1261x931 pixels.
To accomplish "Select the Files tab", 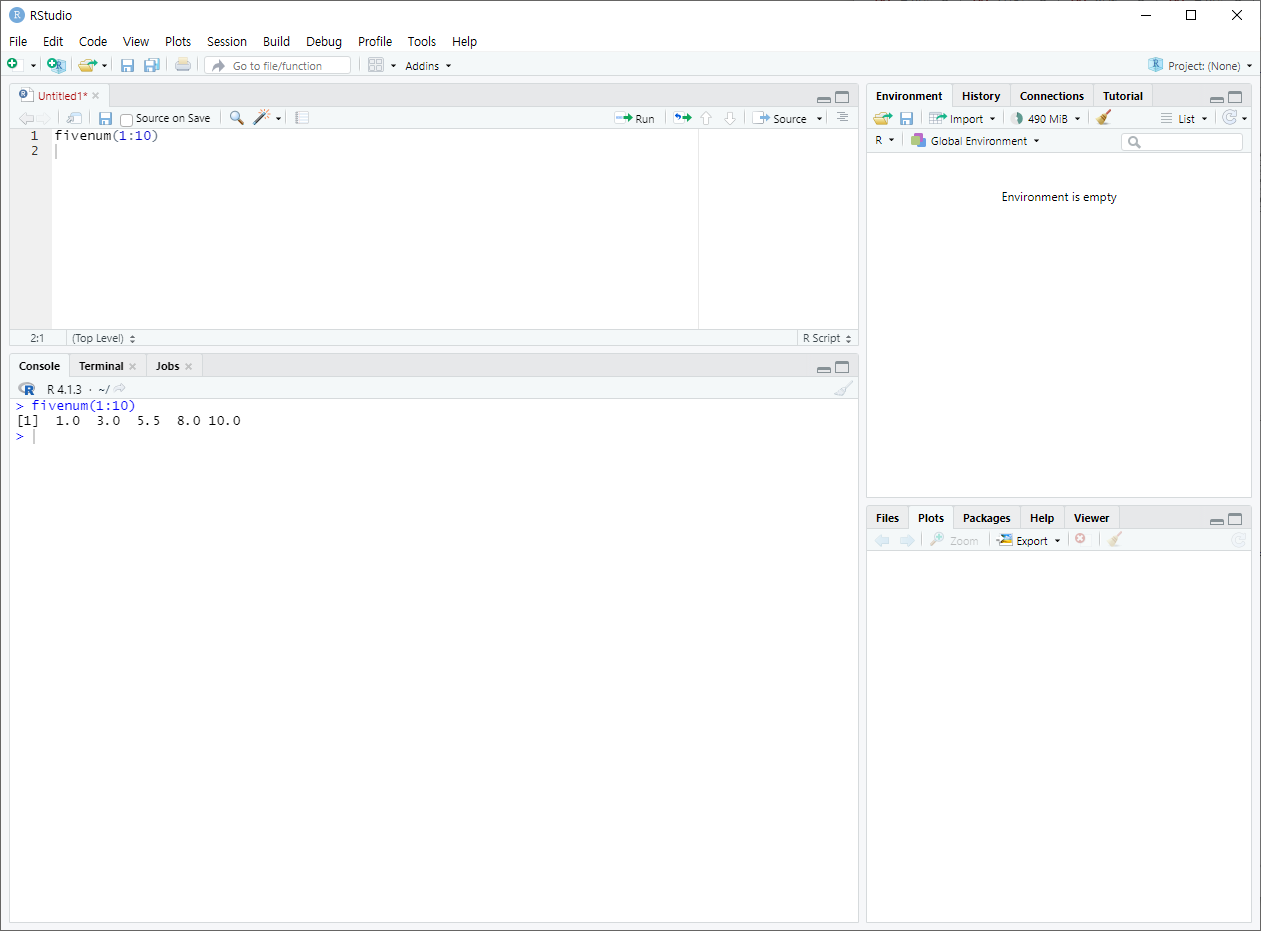I will (x=887, y=518).
